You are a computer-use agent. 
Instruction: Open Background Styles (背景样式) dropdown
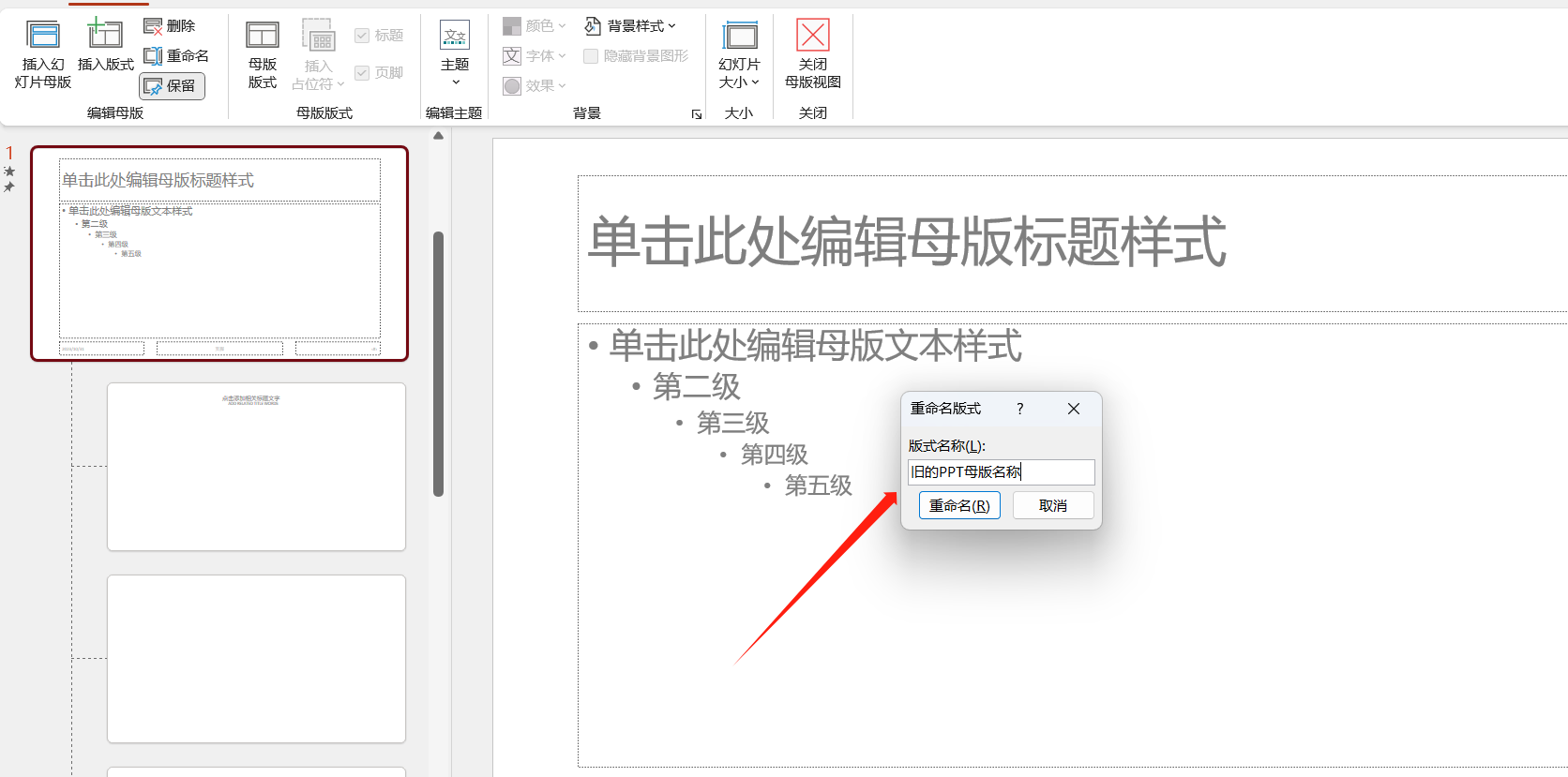630,26
